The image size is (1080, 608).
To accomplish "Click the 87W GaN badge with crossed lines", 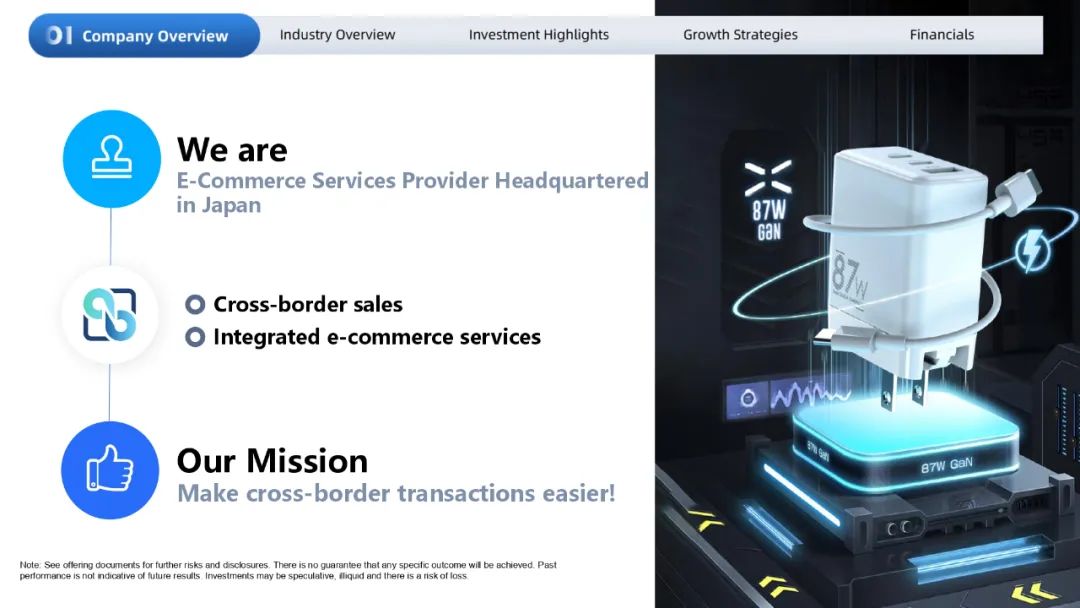I will (x=769, y=201).
